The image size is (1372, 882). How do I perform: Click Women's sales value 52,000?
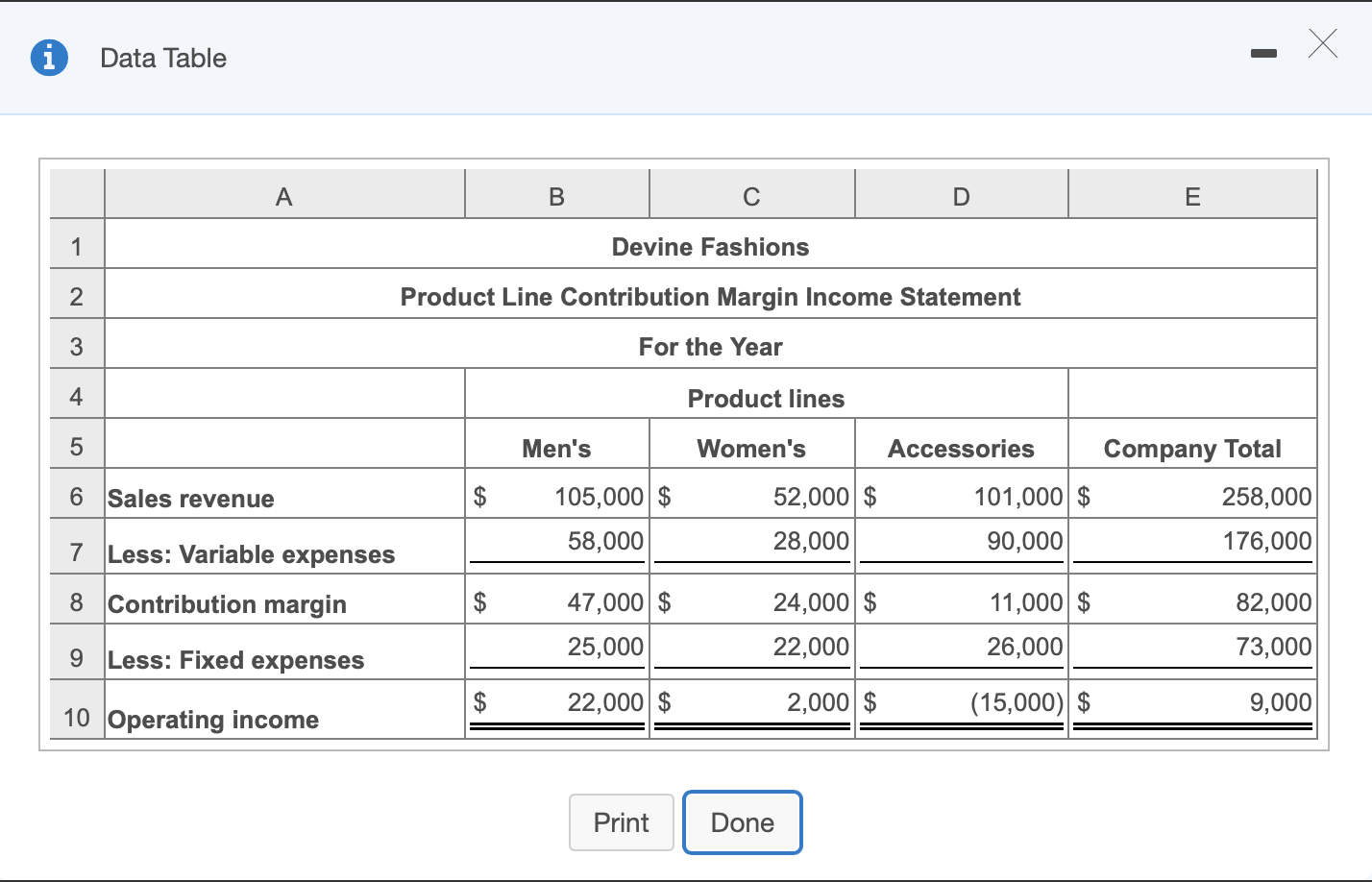click(812, 497)
